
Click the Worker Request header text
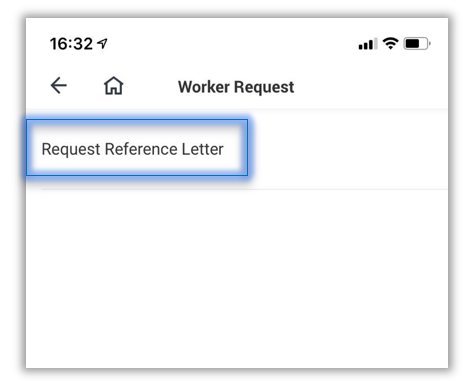point(236,87)
